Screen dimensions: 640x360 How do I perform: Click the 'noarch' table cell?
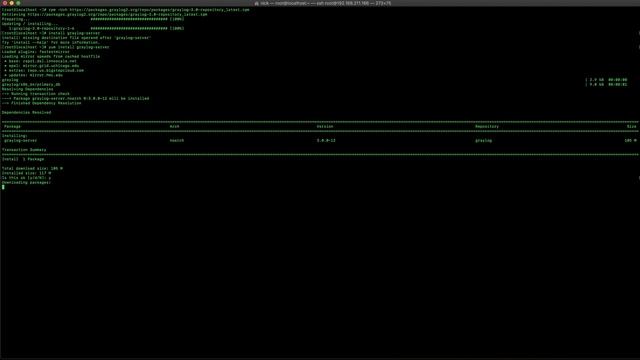[x=177, y=140]
